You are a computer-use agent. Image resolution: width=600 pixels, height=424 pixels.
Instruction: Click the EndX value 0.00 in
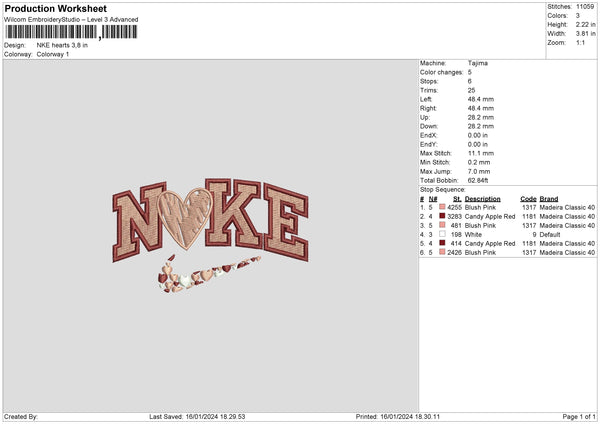478,135
